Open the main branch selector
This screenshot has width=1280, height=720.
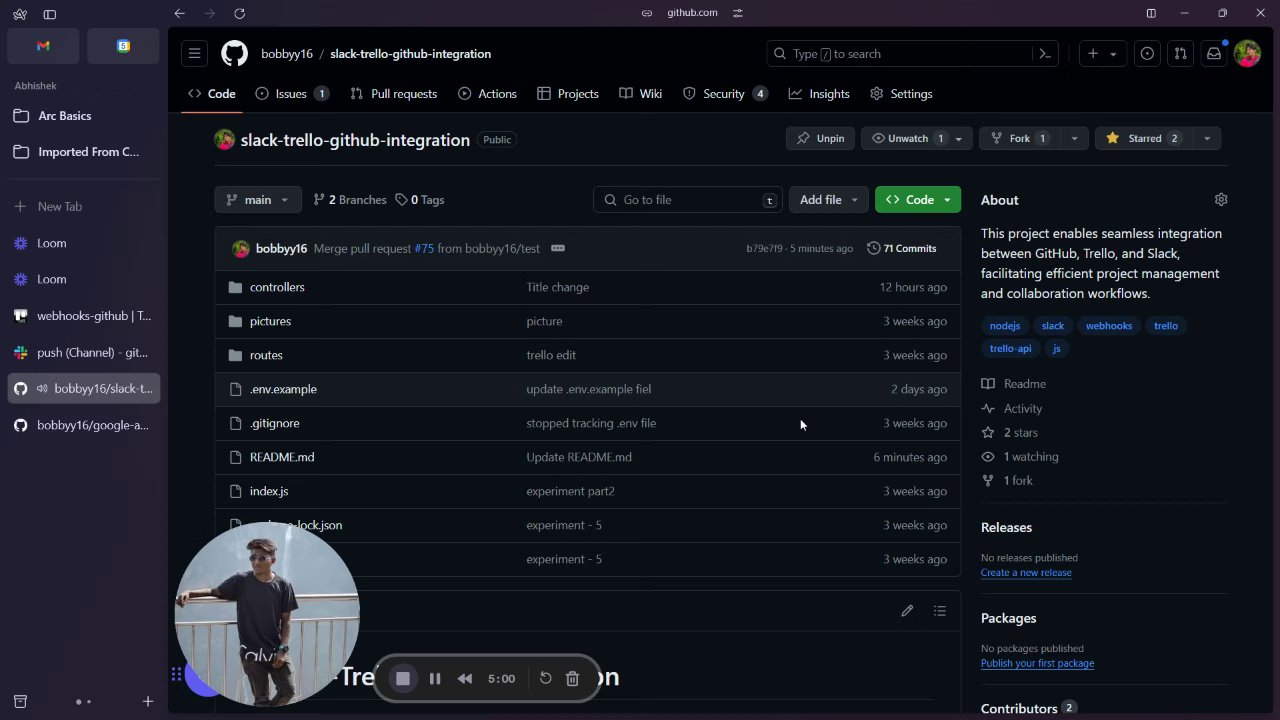pos(258,200)
